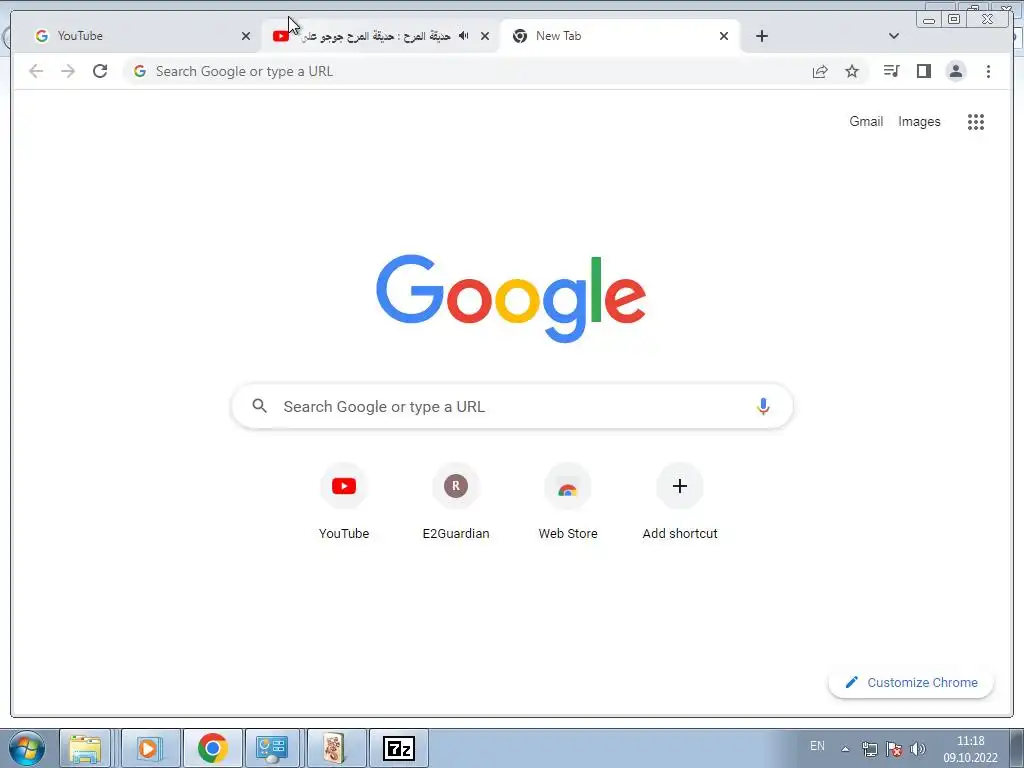Open Gmail link
This screenshot has height=768, width=1024.
pos(866,121)
